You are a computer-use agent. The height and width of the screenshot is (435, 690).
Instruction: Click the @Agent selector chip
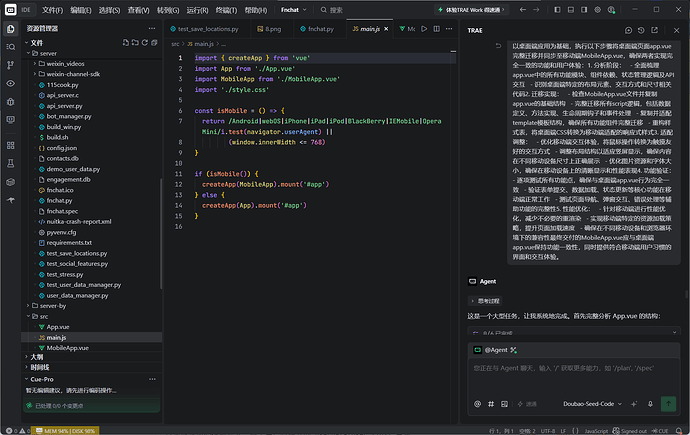point(495,350)
